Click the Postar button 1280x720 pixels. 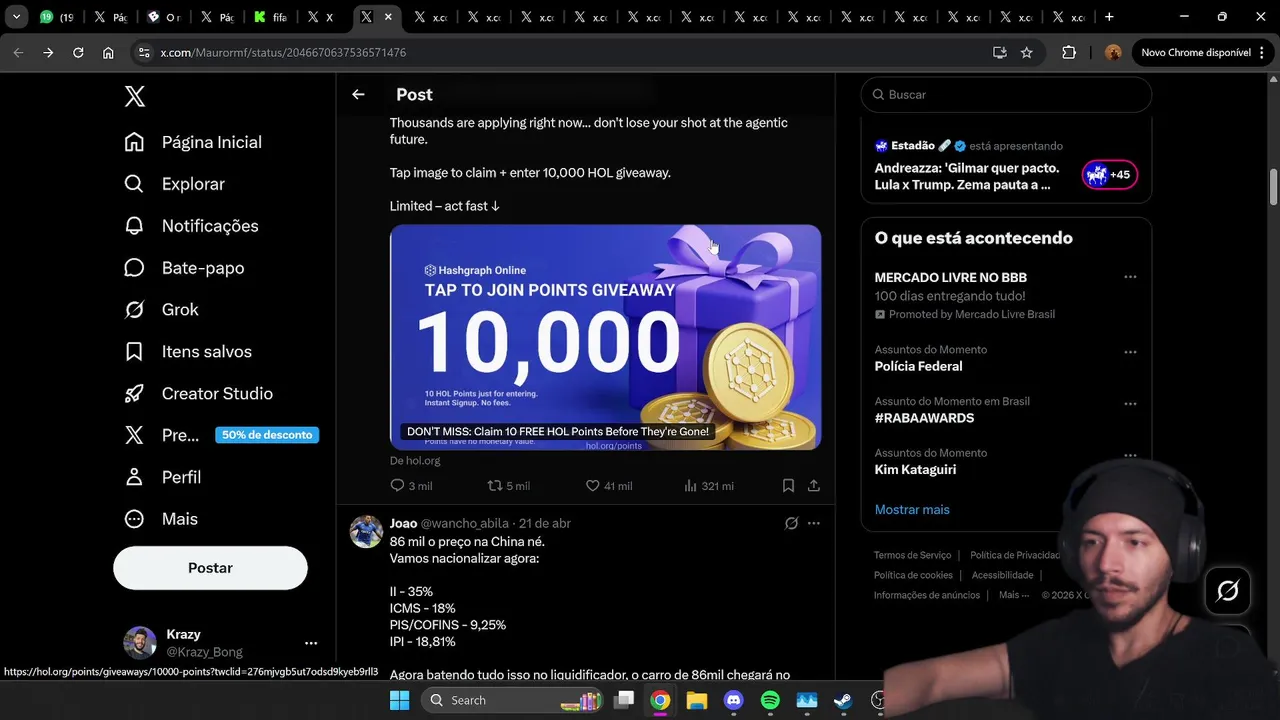pos(210,568)
